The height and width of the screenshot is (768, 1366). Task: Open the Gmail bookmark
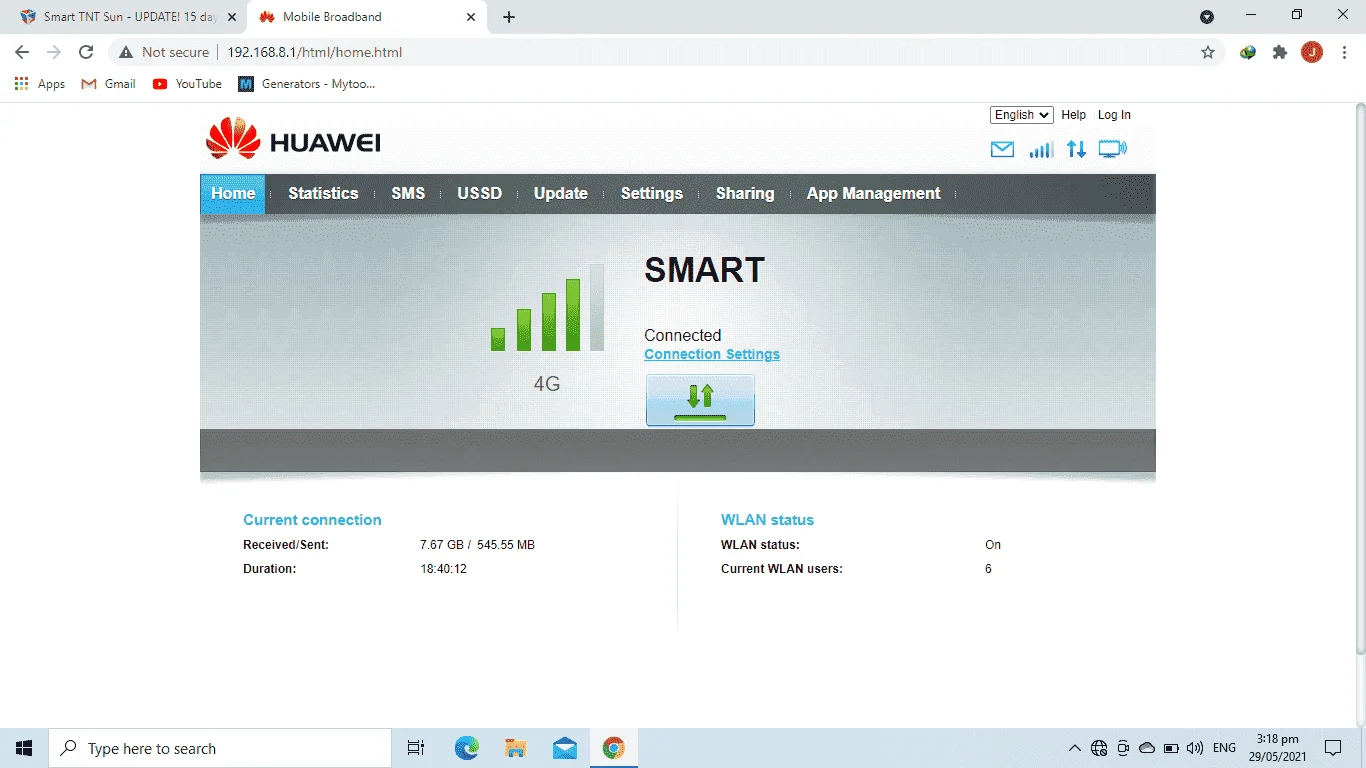click(x=108, y=84)
